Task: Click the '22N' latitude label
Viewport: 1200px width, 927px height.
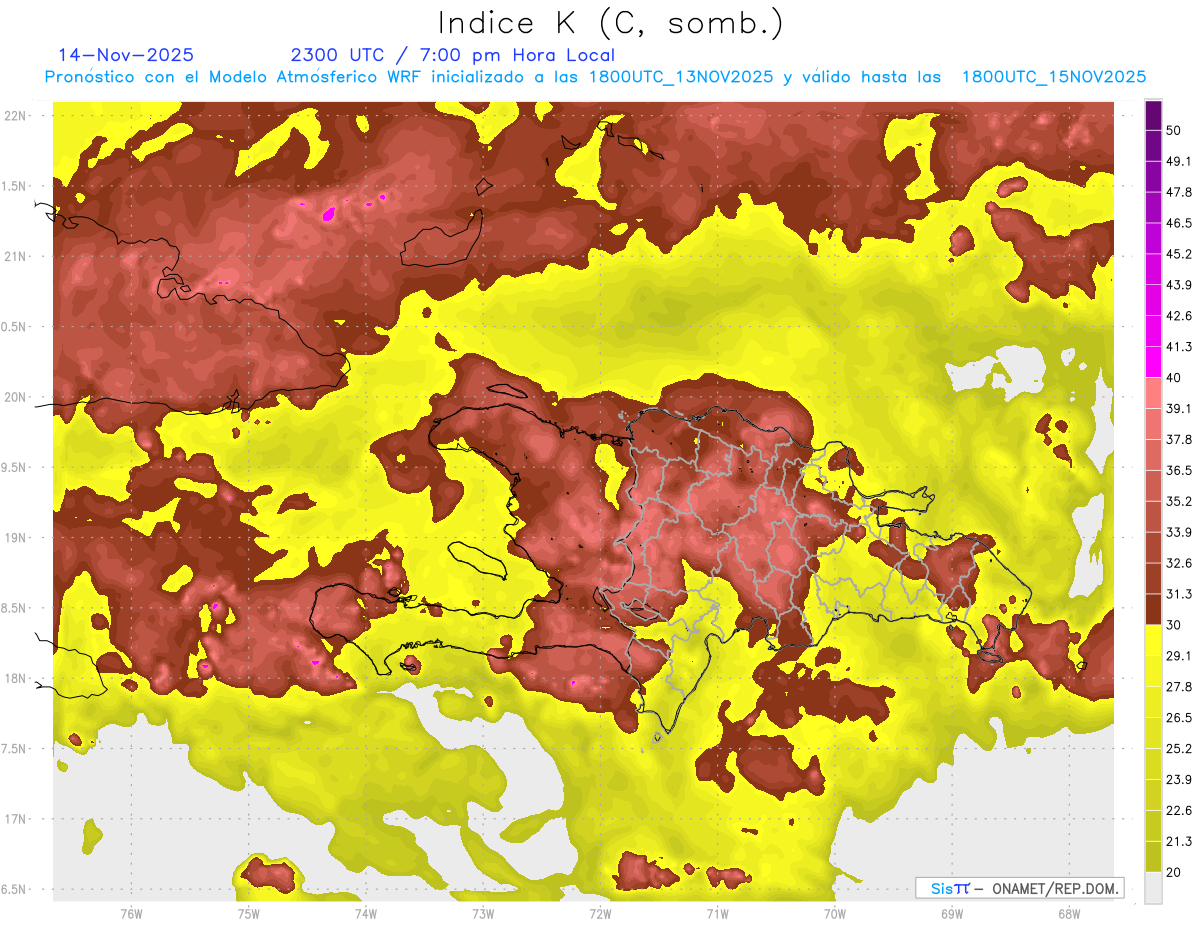Action: pyautogui.click(x=17, y=116)
